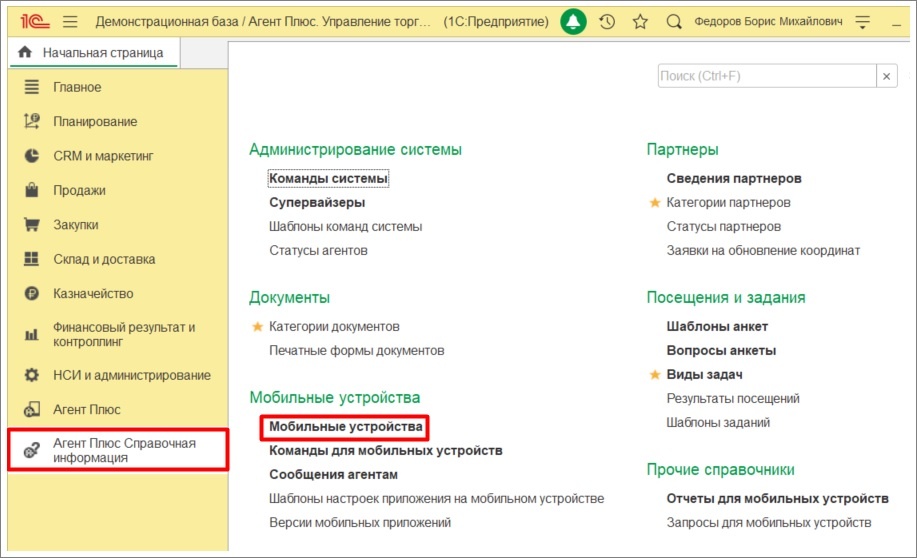Open Печатные формы документов
This screenshot has height=558, width=917.
click(357, 350)
